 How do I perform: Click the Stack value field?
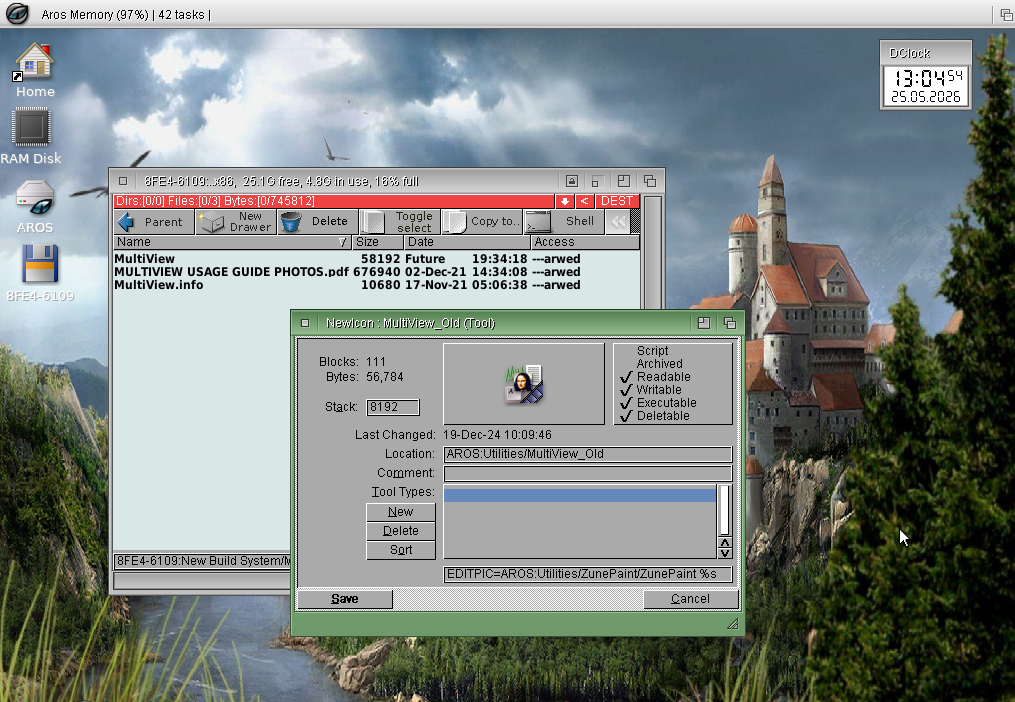(x=393, y=407)
